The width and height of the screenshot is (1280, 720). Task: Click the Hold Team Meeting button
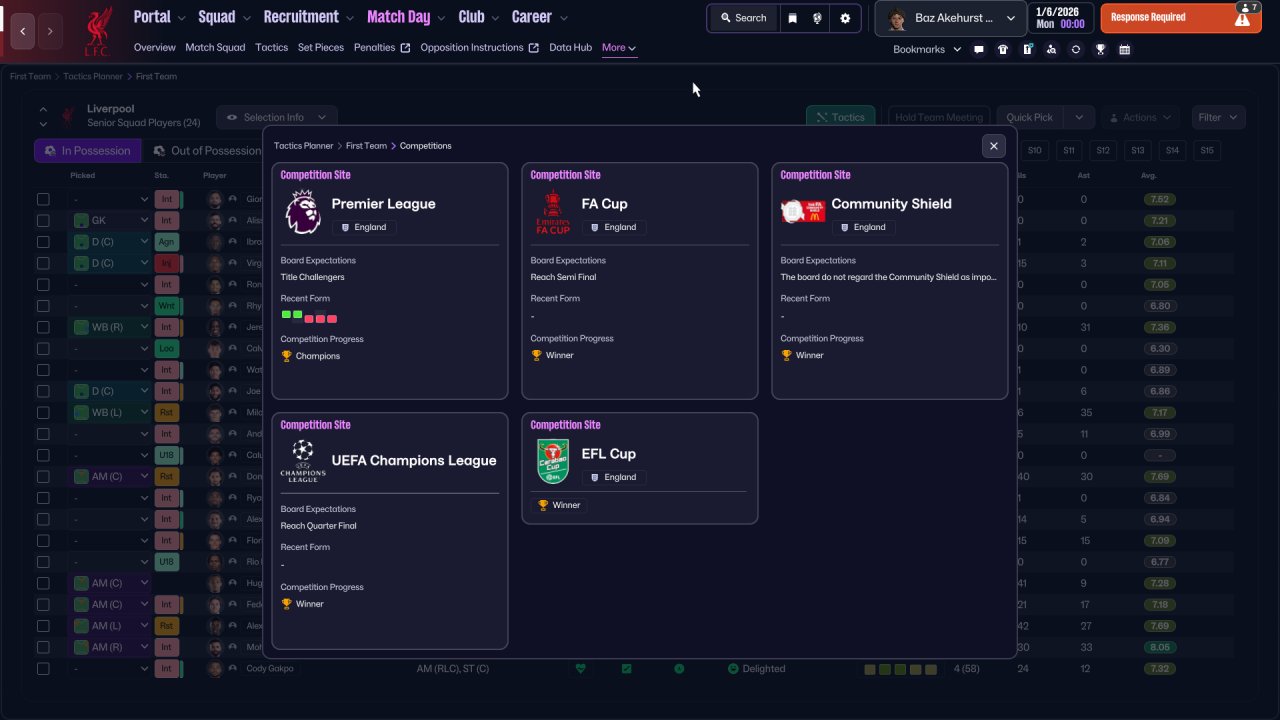point(938,118)
